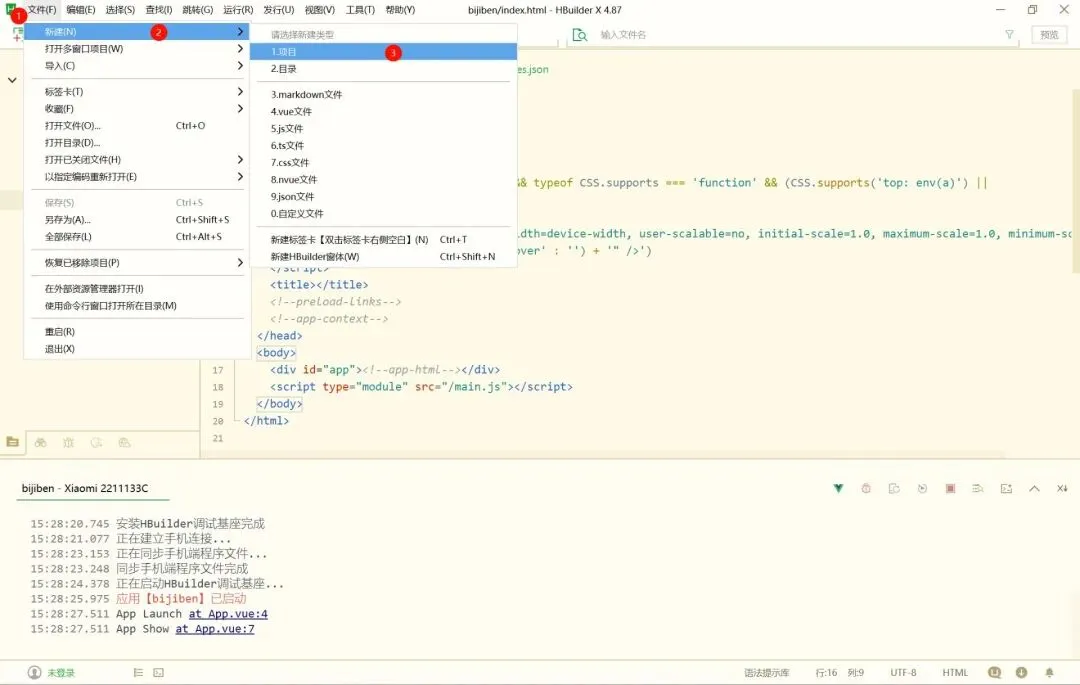
Task: Choose 3.markdown文件 option
Action: [384, 94]
